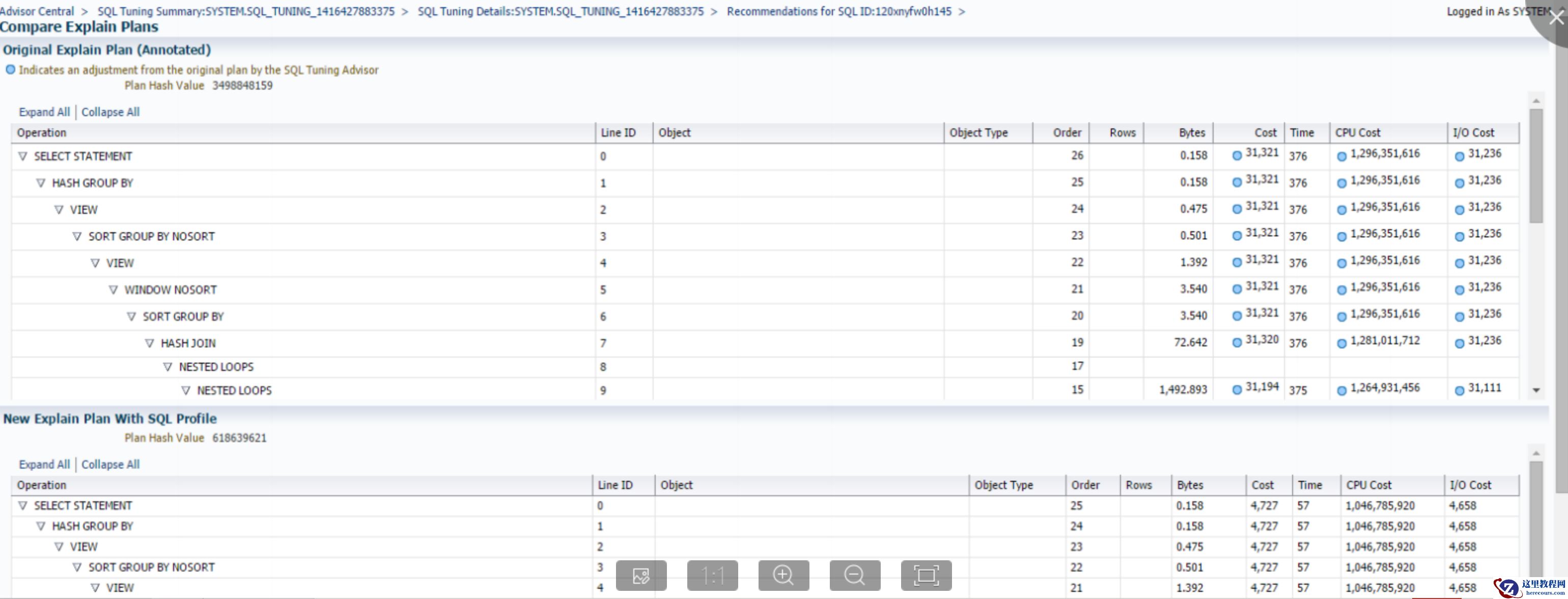Screen dimensions: 1568x599
Task: Reset view with the 1:1 button
Action: click(x=712, y=575)
